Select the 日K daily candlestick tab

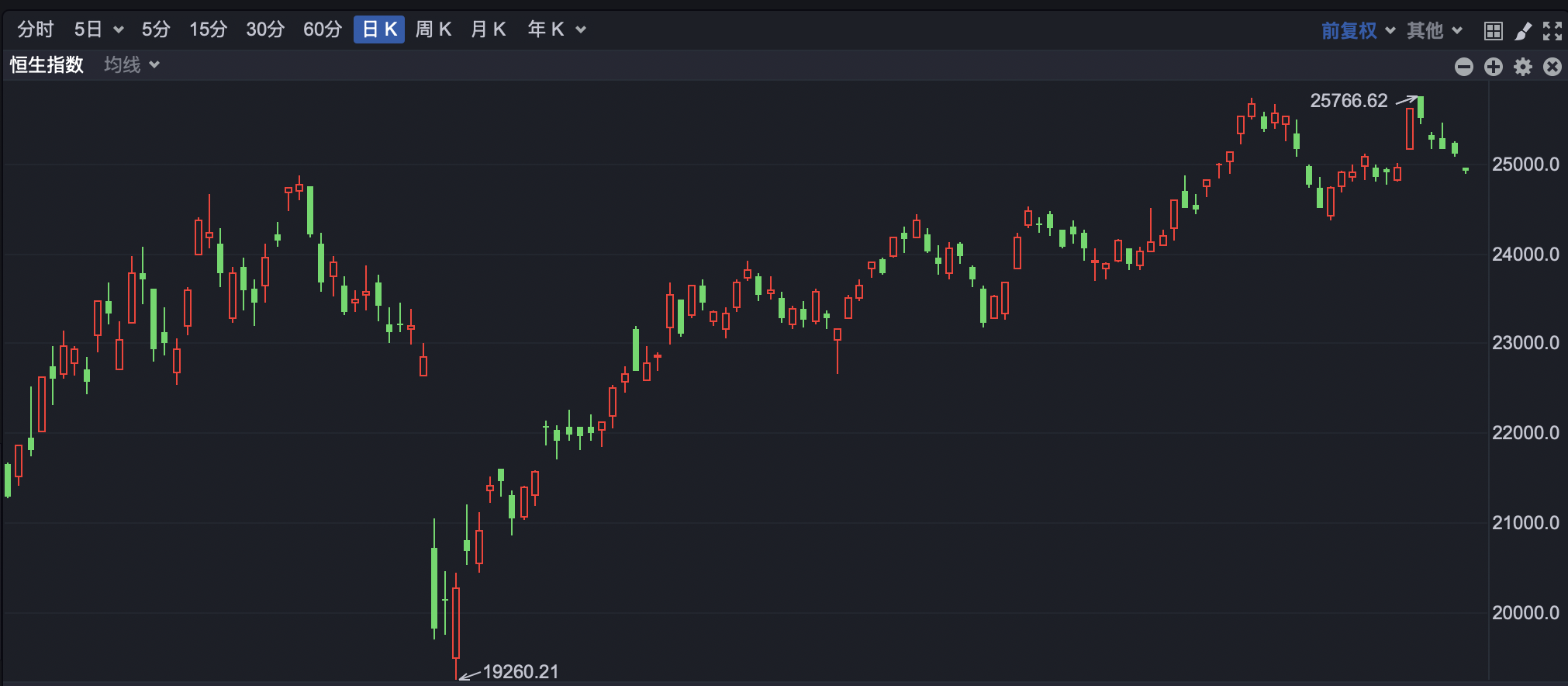pos(379,29)
